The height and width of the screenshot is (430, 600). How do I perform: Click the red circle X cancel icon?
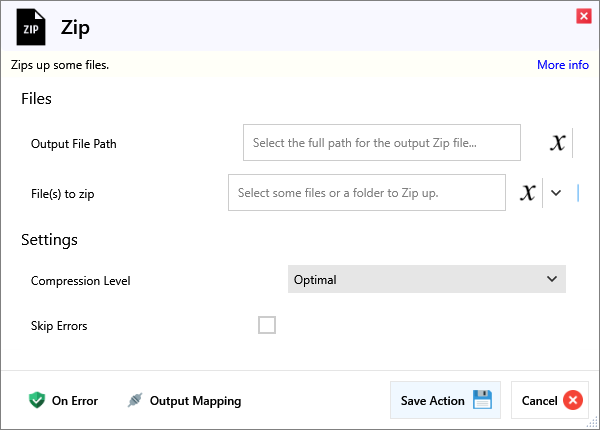coord(572,401)
